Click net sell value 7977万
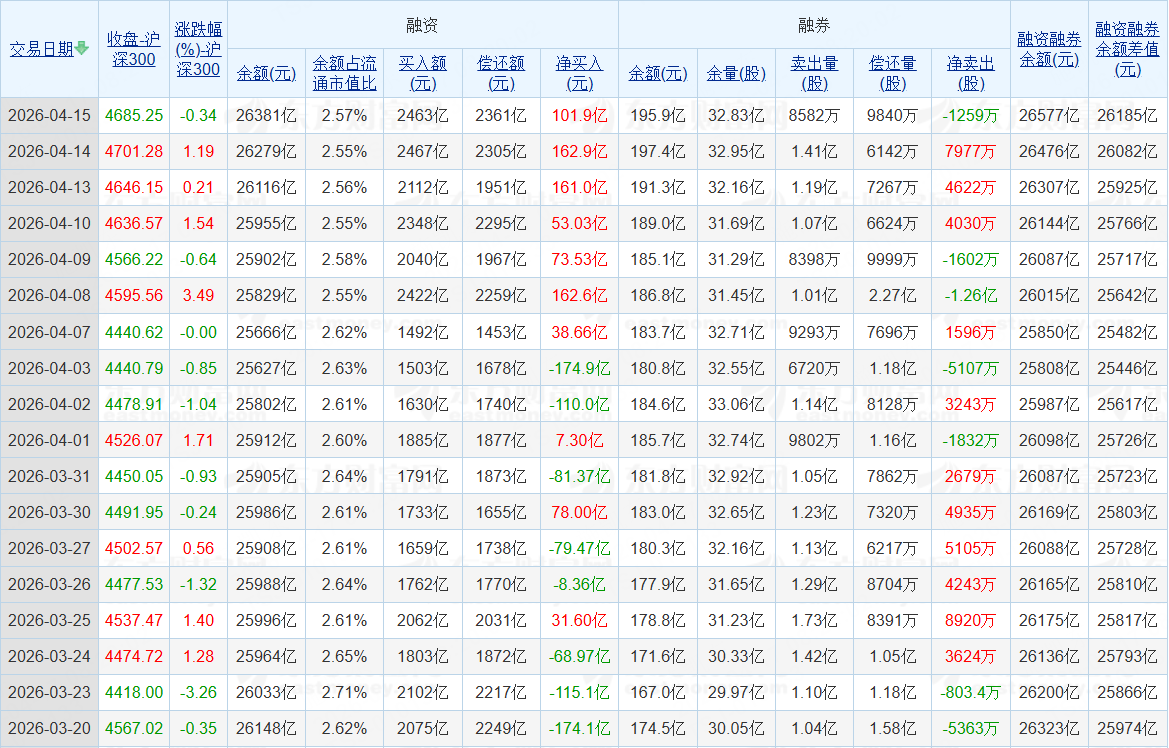This screenshot has width=1169, height=748. [971, 151]
